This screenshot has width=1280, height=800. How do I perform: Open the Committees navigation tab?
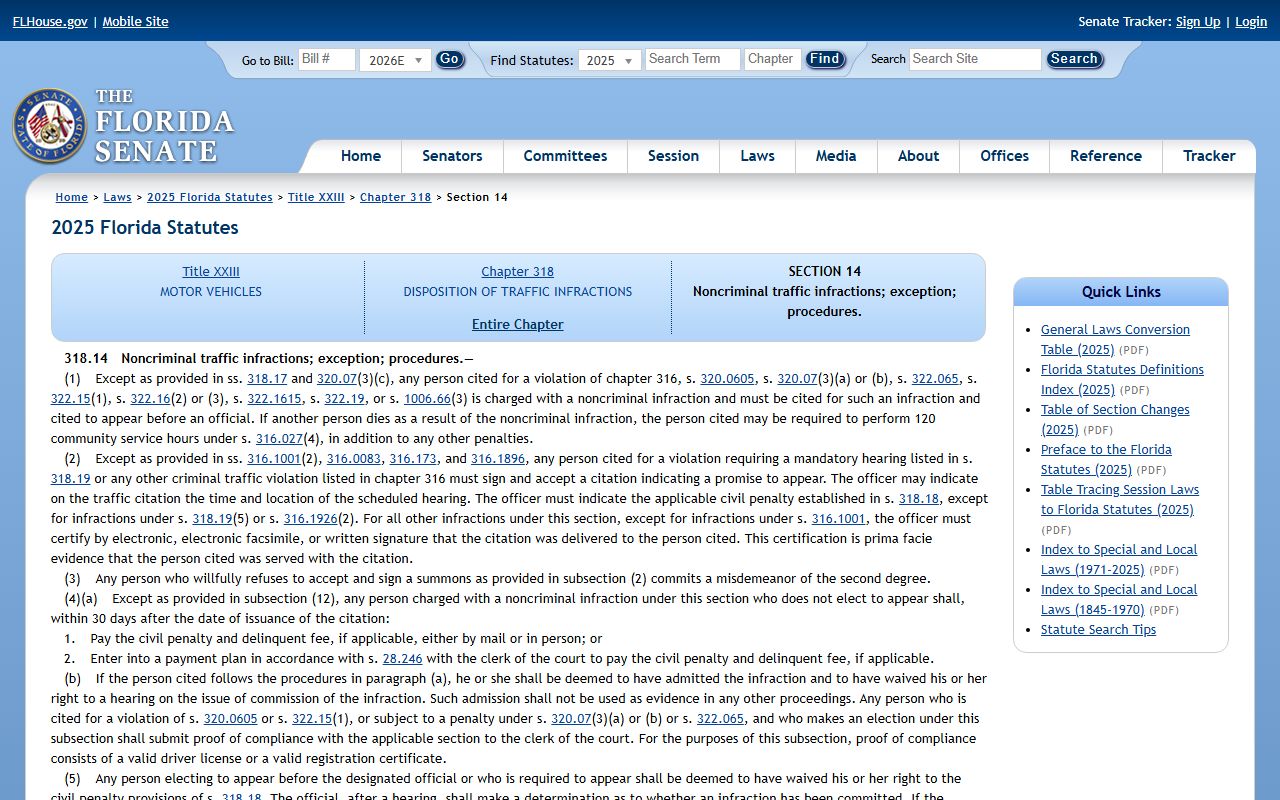pos(565,156)
